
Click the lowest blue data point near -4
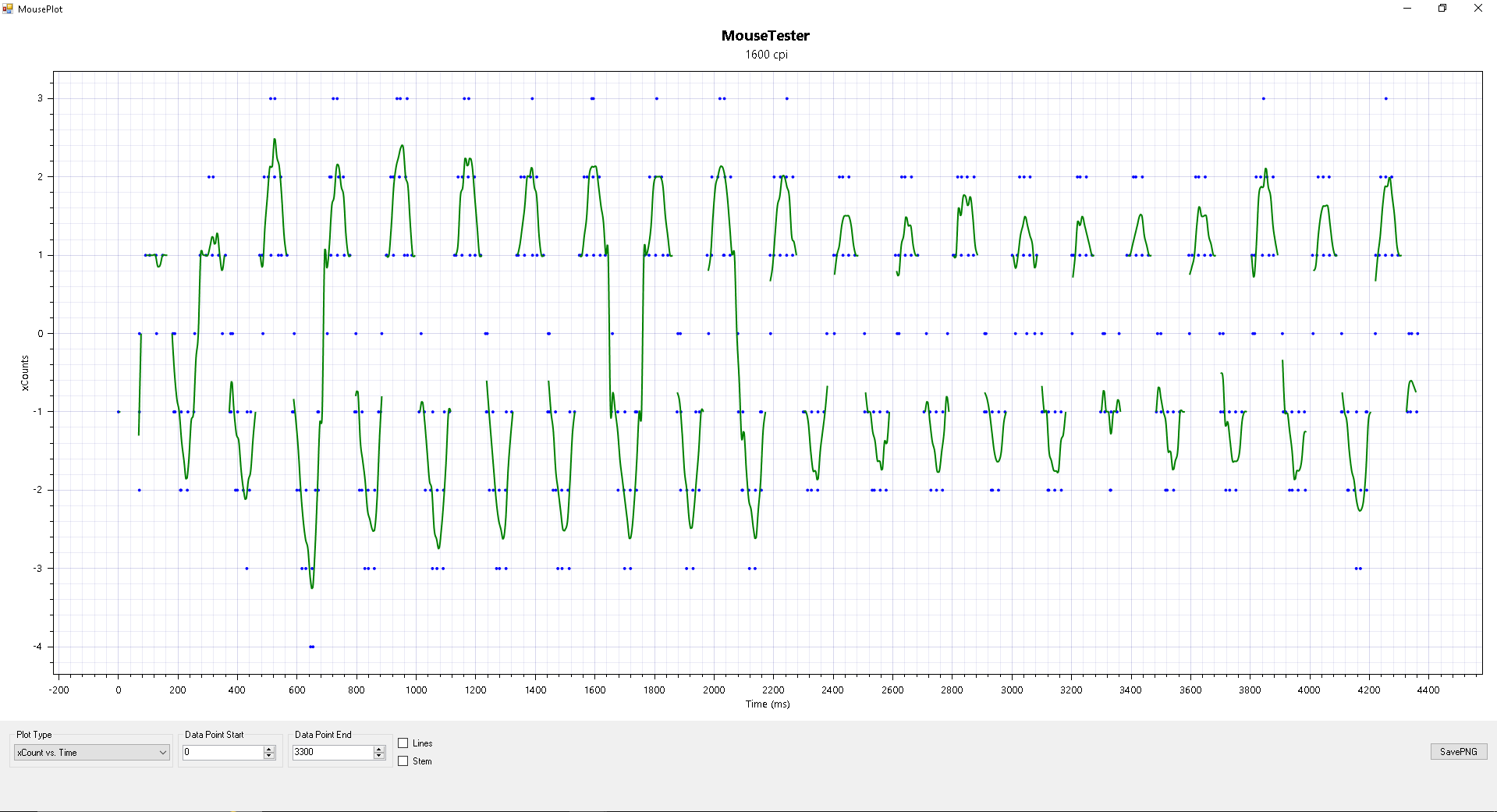tap(311, 647)
